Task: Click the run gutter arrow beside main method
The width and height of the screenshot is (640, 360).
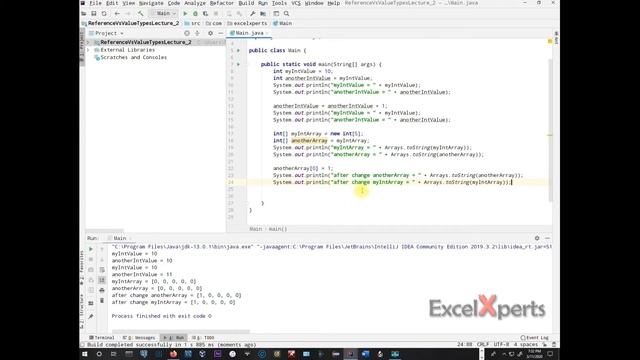Action: (238, 64)
